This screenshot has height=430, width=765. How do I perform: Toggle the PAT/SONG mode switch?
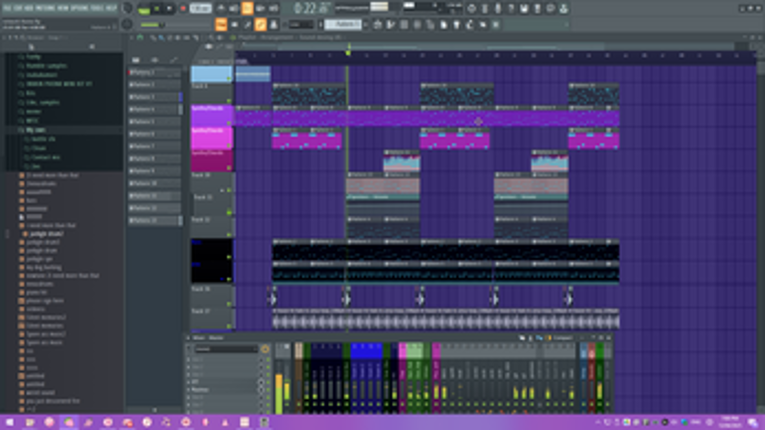[144, 8]
